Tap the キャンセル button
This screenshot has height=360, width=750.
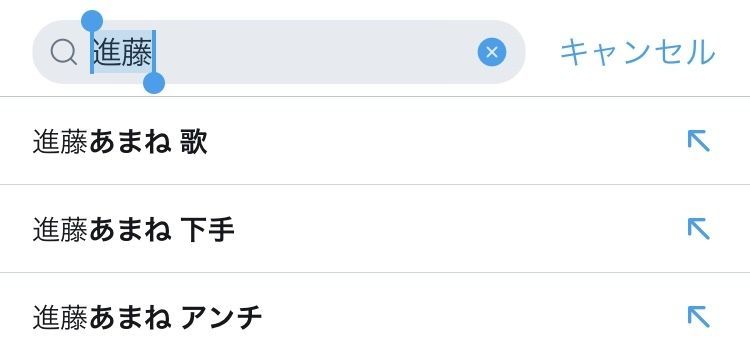tap(637, 52)
